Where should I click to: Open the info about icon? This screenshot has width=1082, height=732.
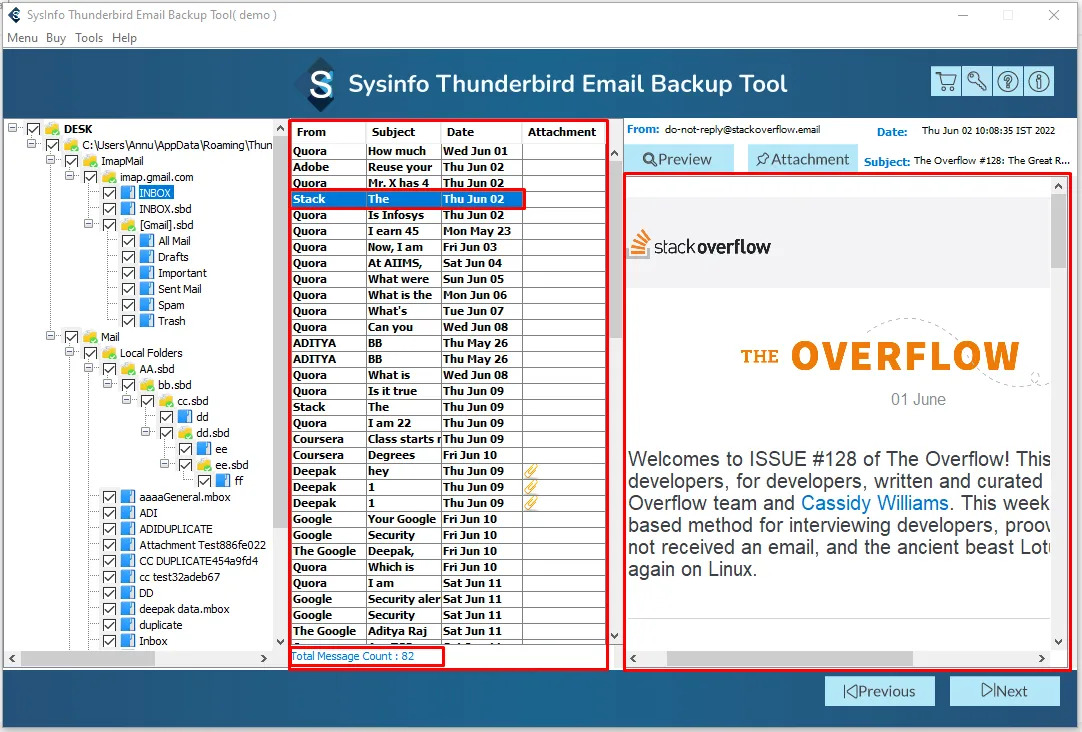pos(1039,82)
